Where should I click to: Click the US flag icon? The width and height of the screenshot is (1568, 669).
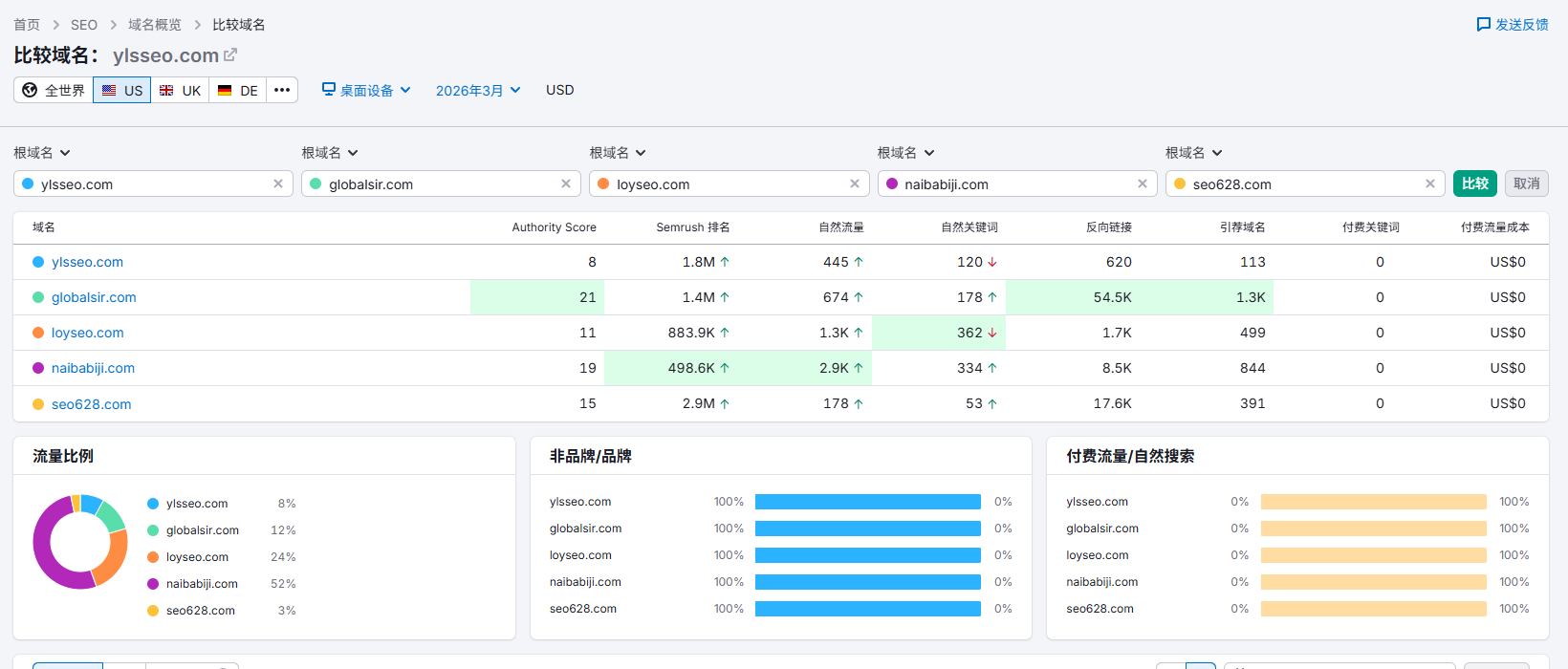click(x=109, y=90)
